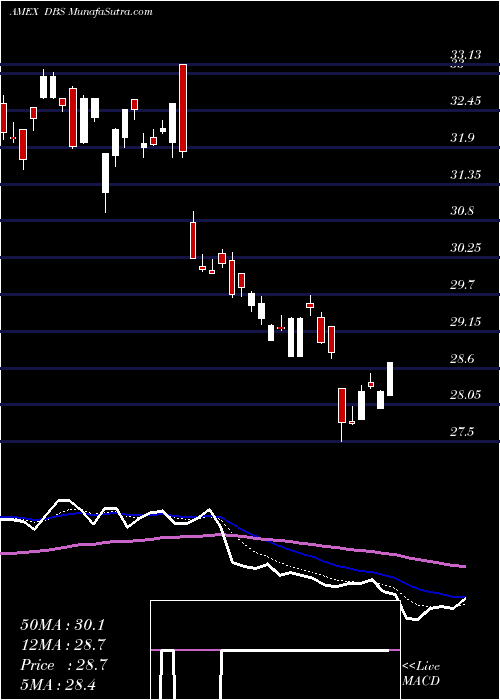Select the 29.7 price axis label

[x=462, y=284]
